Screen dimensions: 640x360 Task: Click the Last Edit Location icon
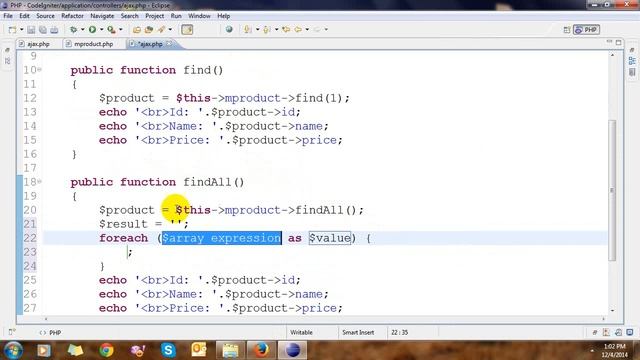286,30
